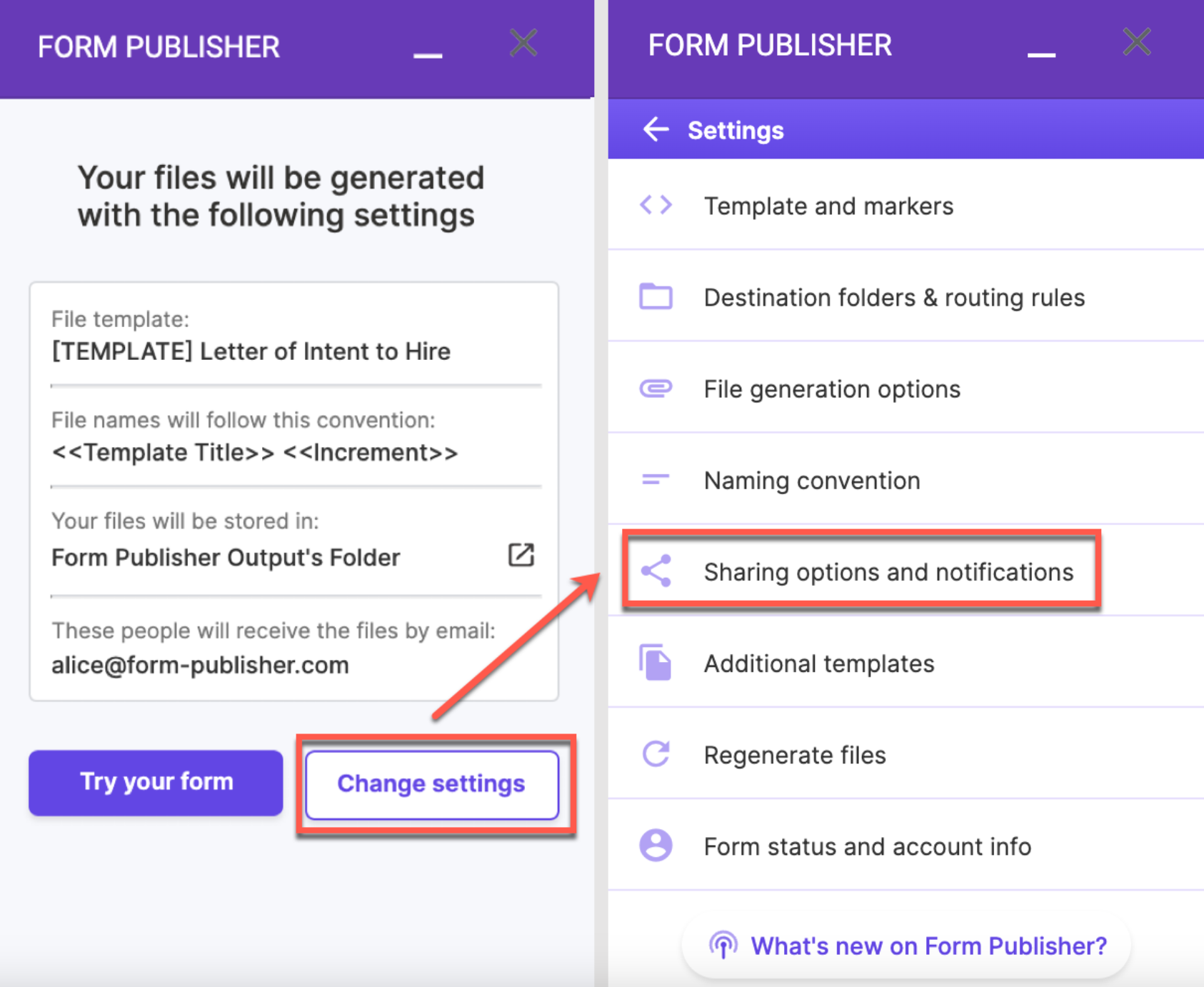Click the <<Template Title>> <<Increment>> naming text

(x=254, y=453)
